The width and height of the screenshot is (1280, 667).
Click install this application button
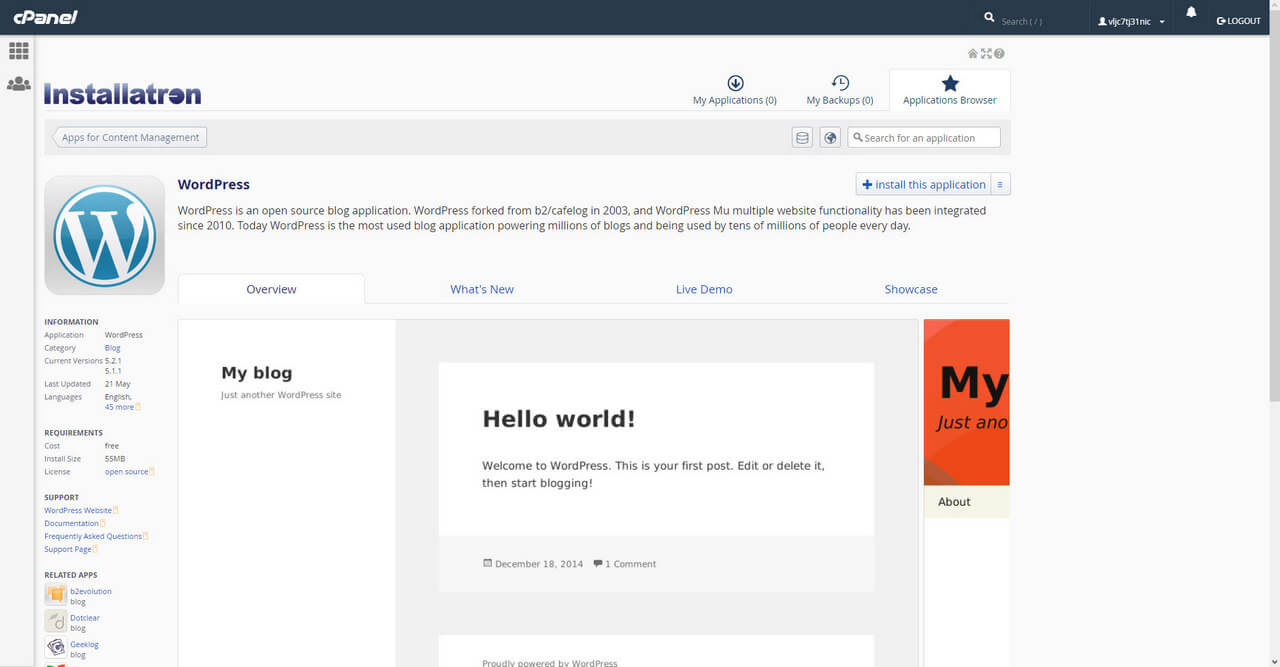click(924, 185)
